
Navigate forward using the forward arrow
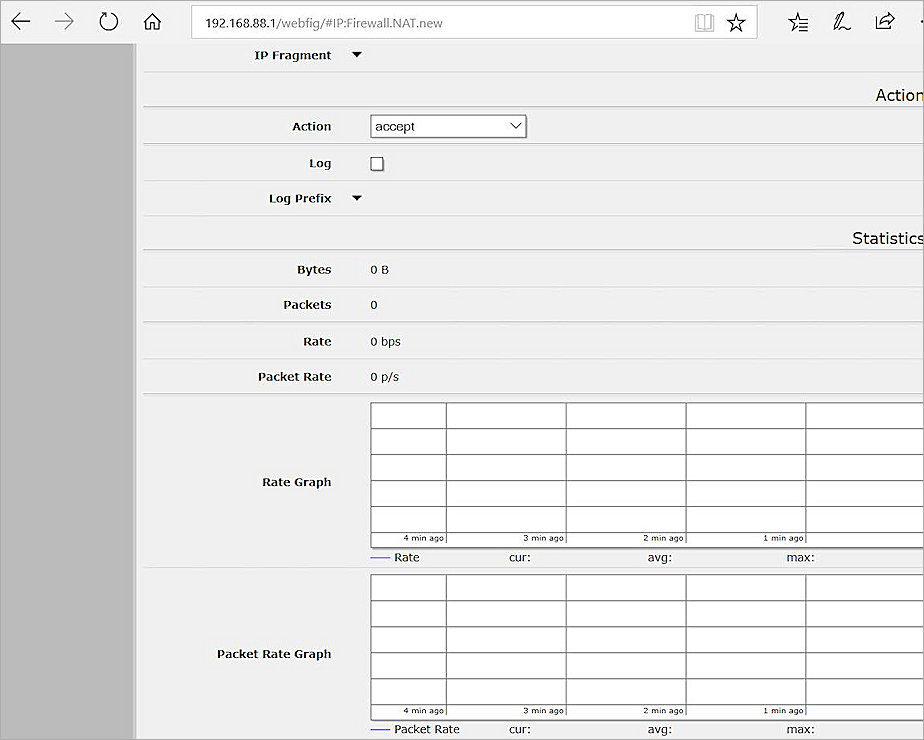[64, 21]
